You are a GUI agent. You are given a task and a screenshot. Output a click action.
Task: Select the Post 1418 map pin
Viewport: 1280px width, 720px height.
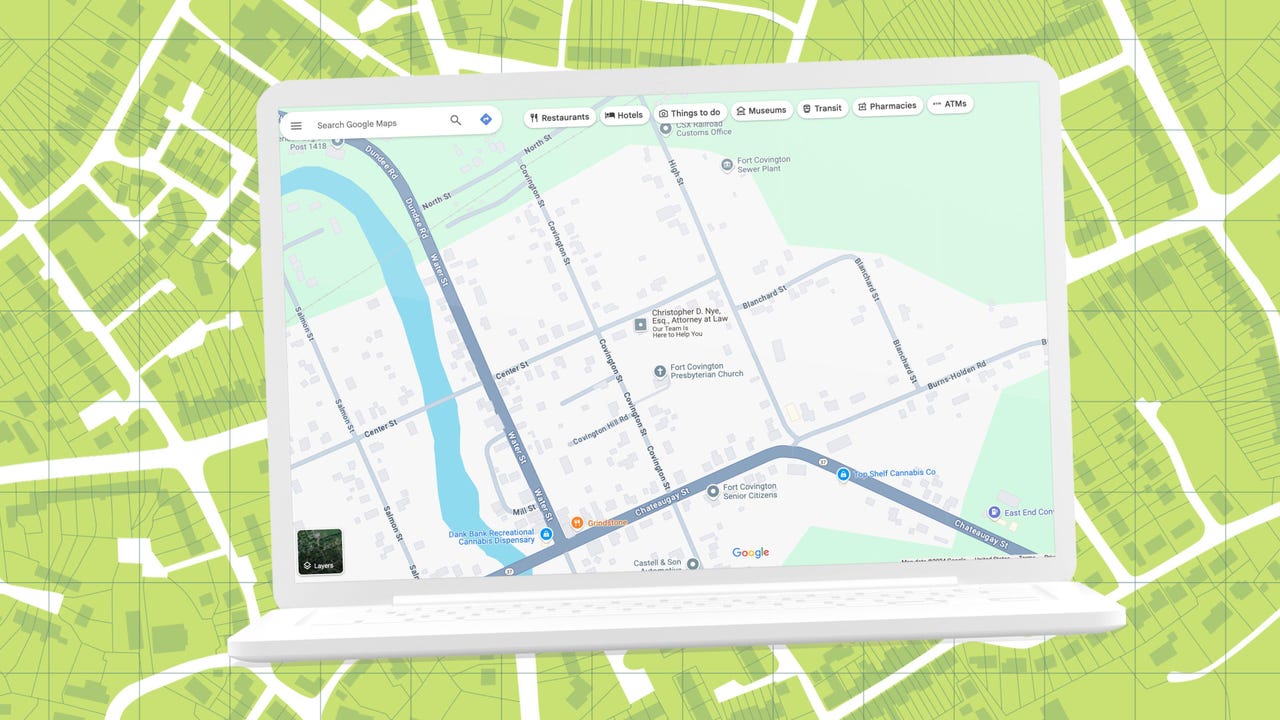pyautogui.click(x=337, y=141)
